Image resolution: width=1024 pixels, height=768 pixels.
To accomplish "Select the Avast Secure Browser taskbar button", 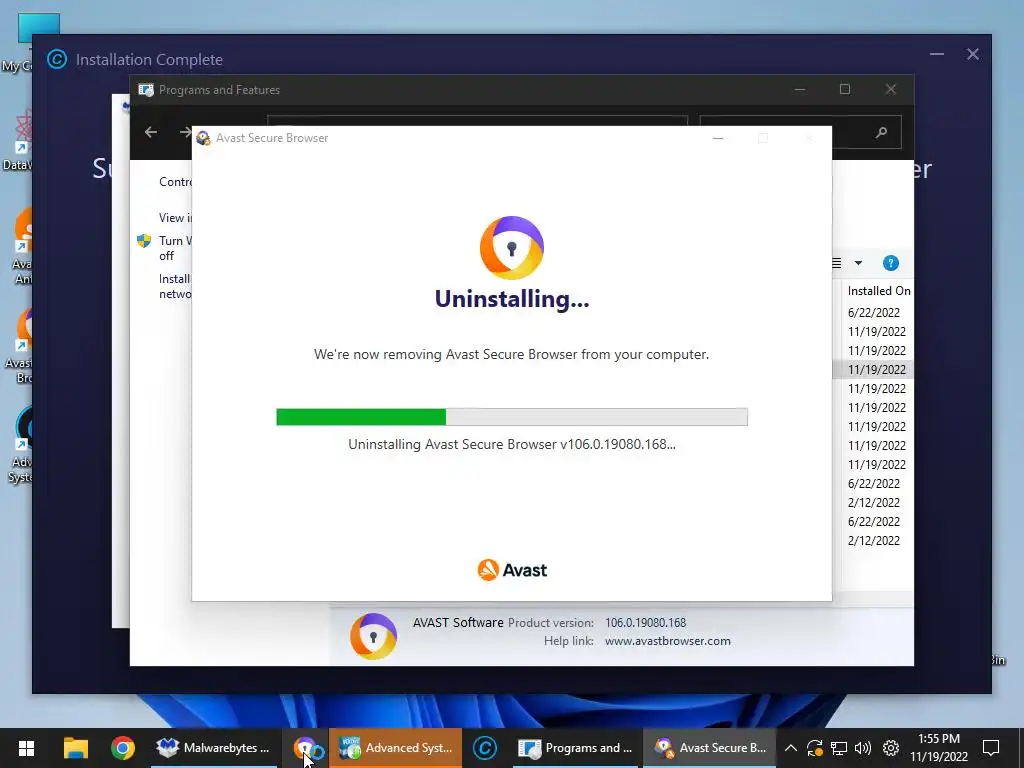I will tap(711, 748).
